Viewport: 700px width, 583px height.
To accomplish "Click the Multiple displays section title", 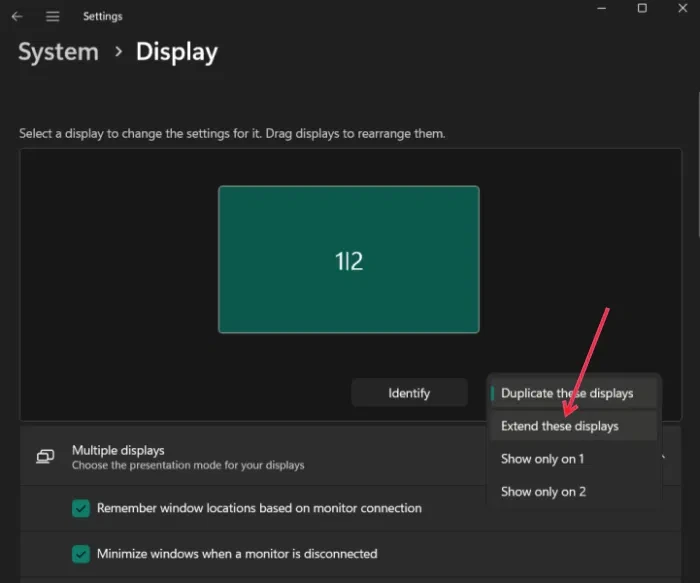I will [x=118, y=451].
